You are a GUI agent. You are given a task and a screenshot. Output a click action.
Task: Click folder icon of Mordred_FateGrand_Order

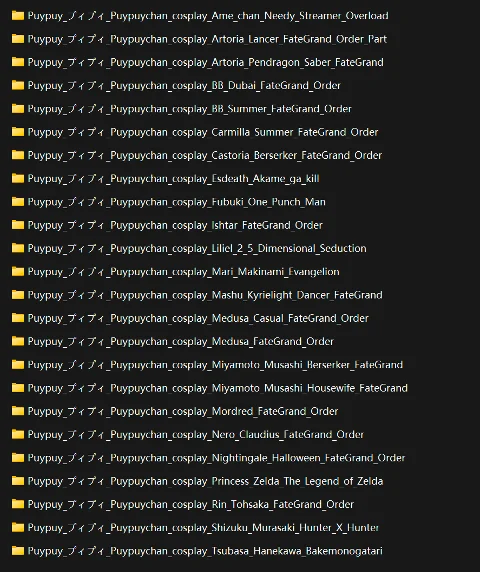pyautogui.click(x=18, y=411)
